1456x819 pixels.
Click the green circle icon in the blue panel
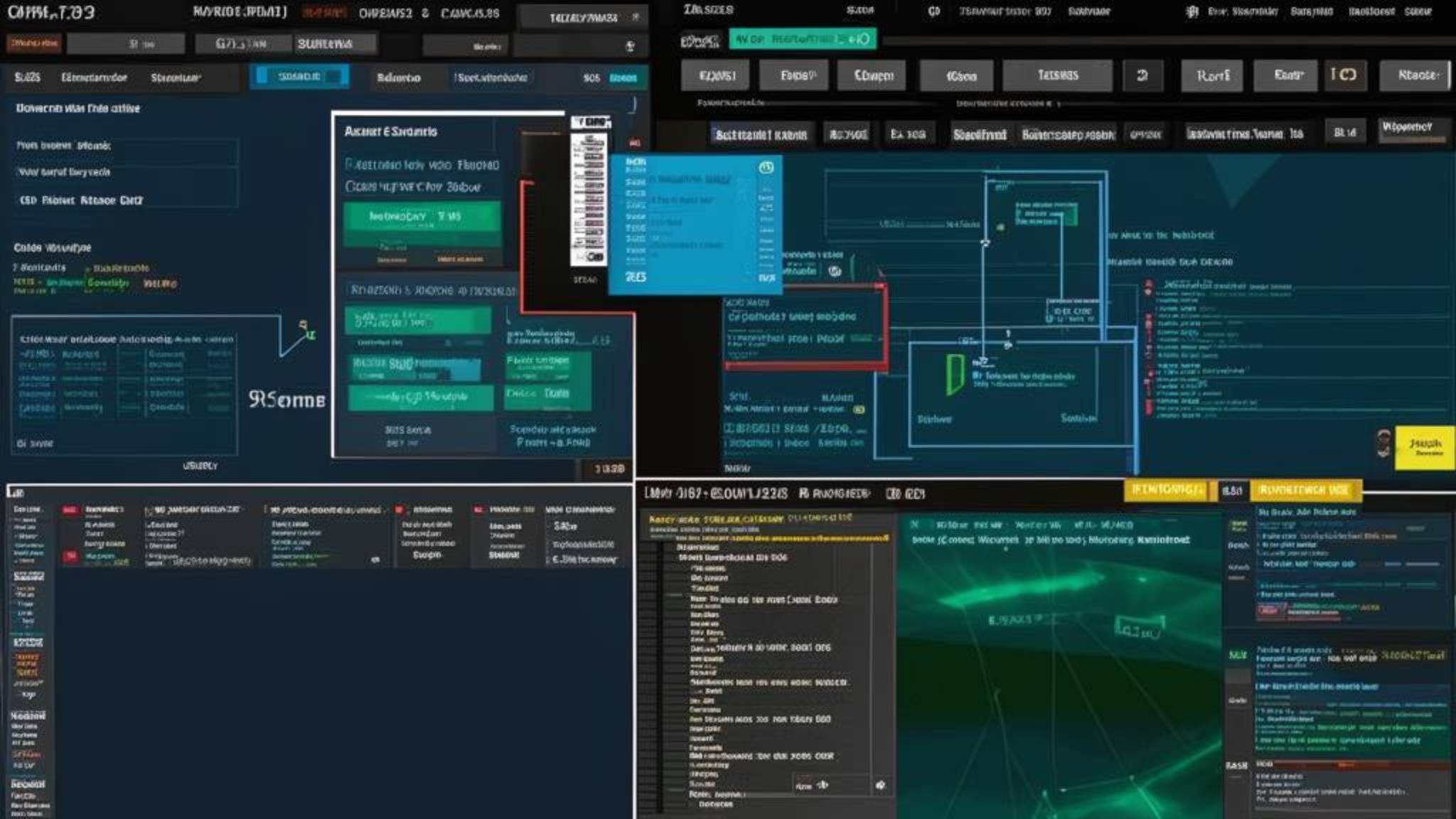(766, 168)
